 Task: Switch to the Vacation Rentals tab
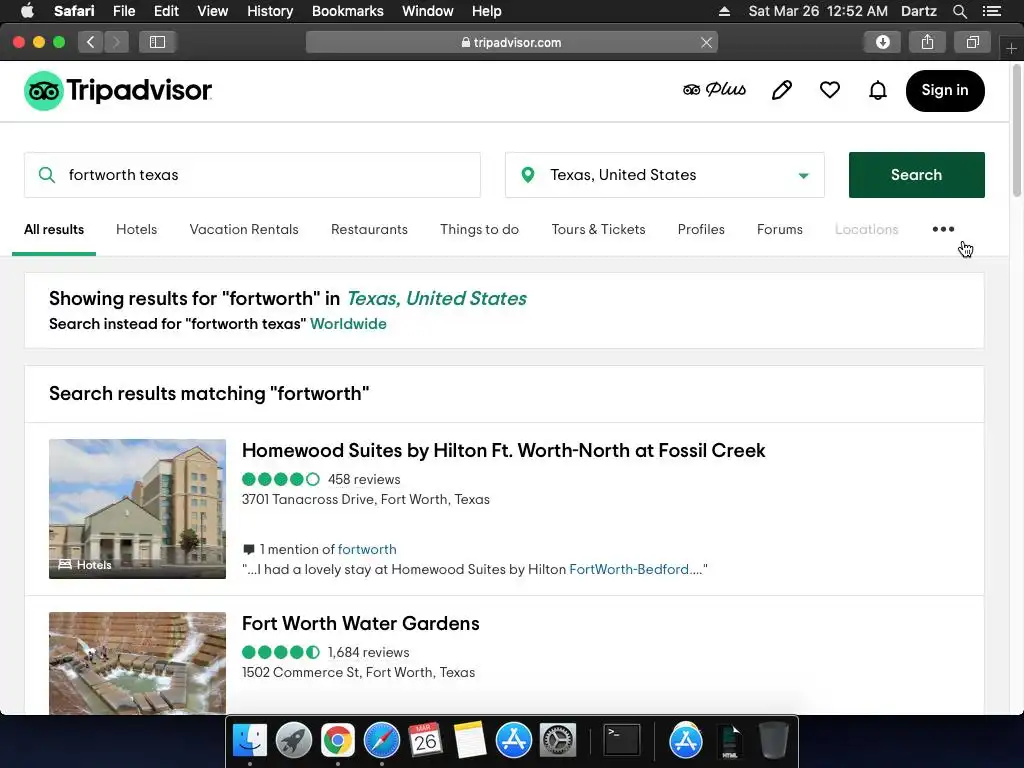pos(244,229)
